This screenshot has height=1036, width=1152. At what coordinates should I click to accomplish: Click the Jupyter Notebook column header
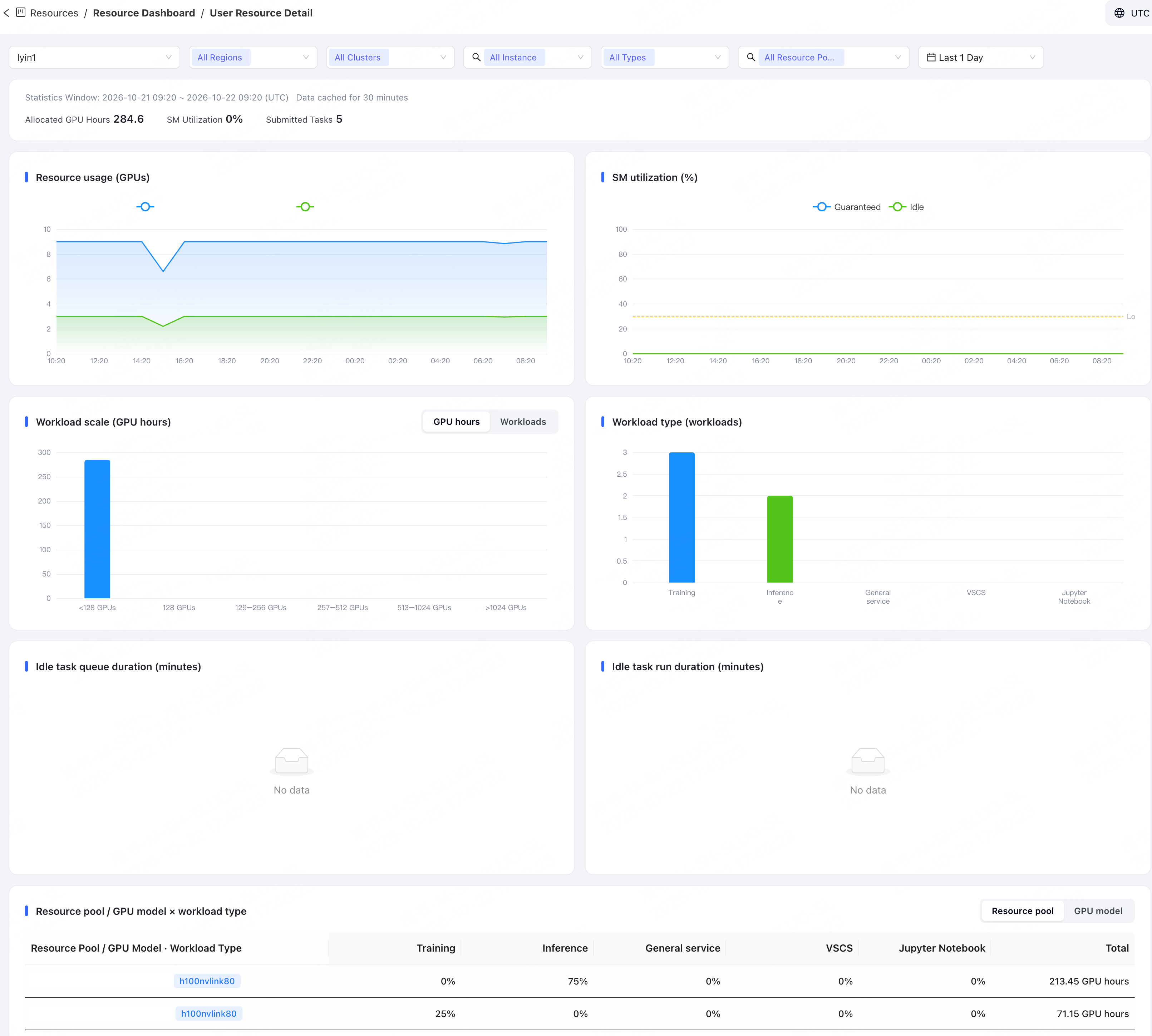[x=942, y=948]
